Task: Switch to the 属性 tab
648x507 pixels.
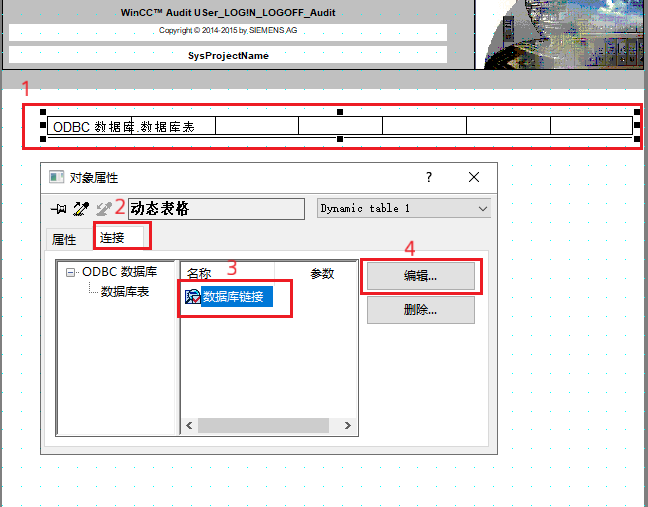Action: point(64,239)
